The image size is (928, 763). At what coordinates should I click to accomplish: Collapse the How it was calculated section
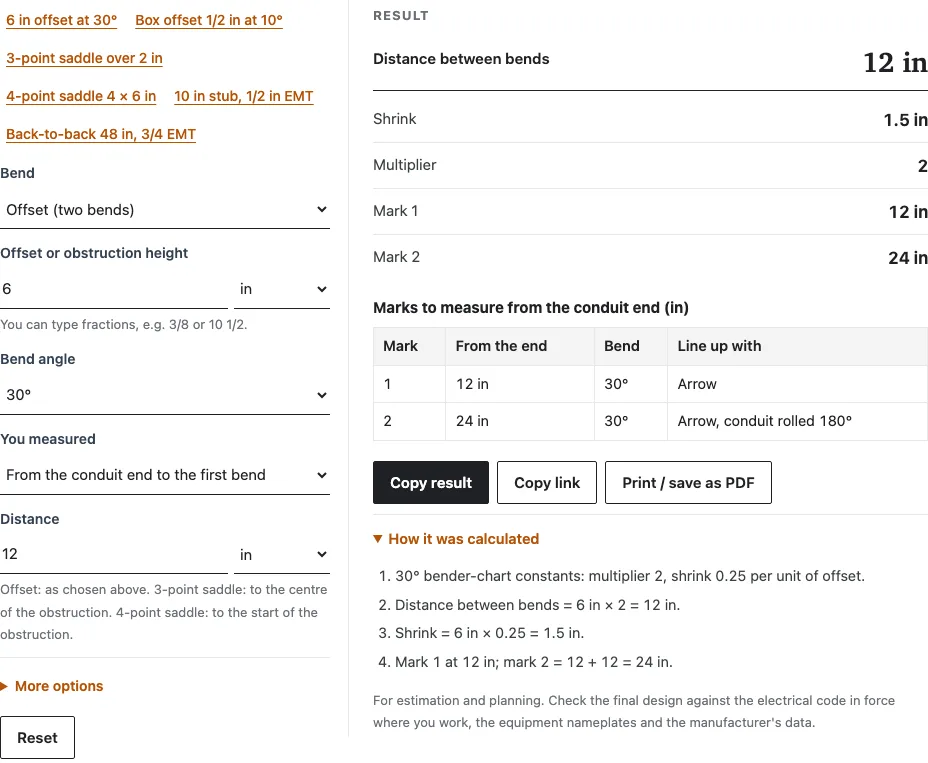456,539
